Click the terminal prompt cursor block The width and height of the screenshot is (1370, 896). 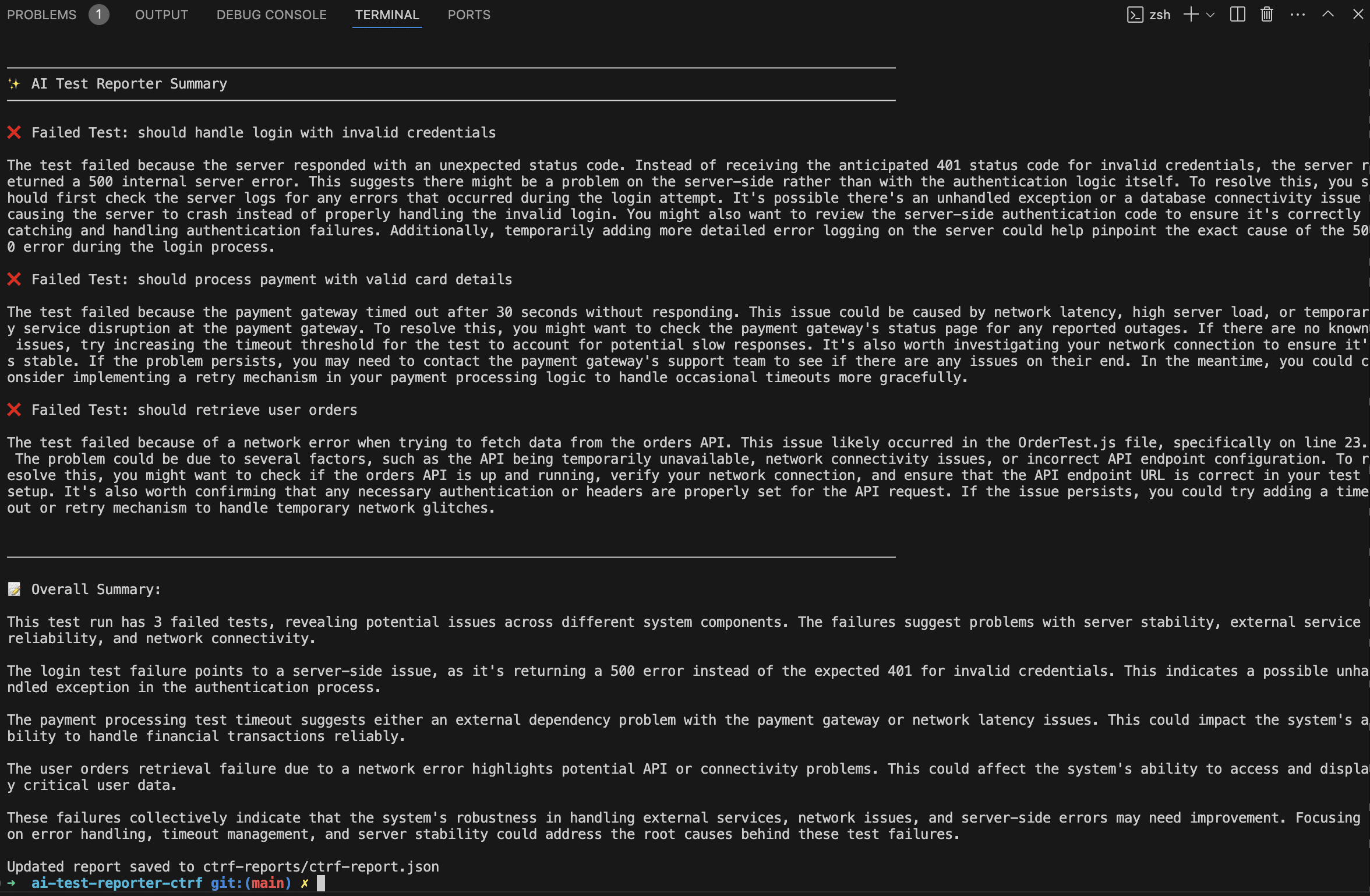320,883
